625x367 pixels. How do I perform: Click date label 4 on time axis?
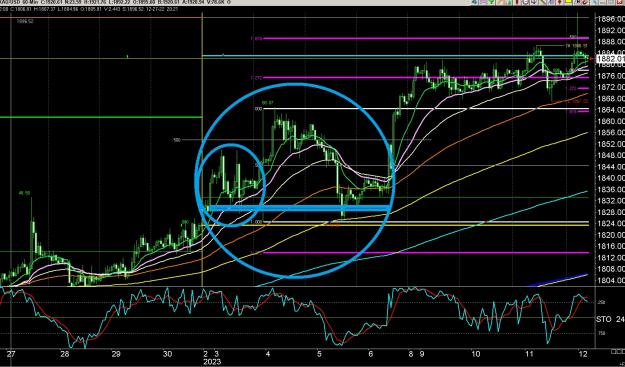(268, 354)
